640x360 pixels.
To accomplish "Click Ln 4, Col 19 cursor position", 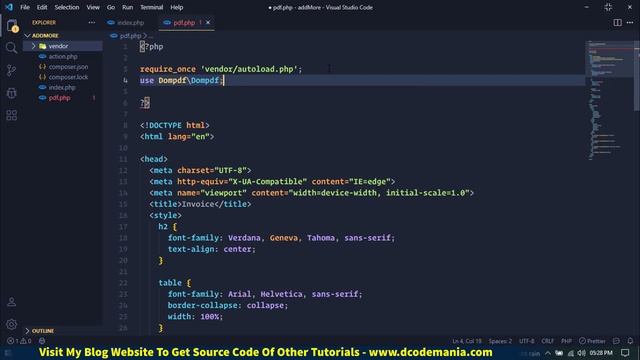I will point(467,341).
